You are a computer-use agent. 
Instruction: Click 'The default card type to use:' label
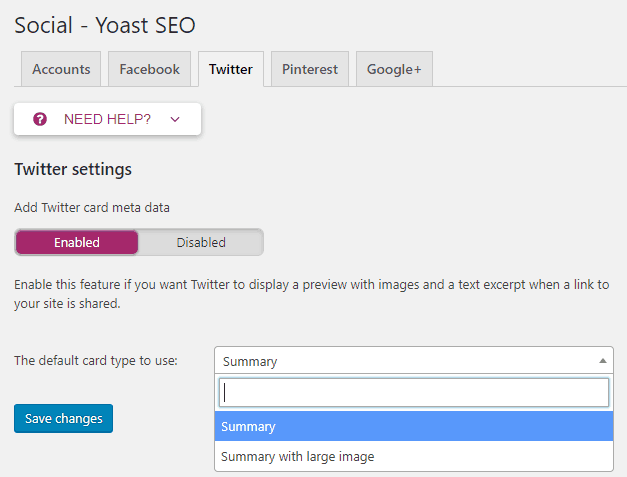click(96, 361)
